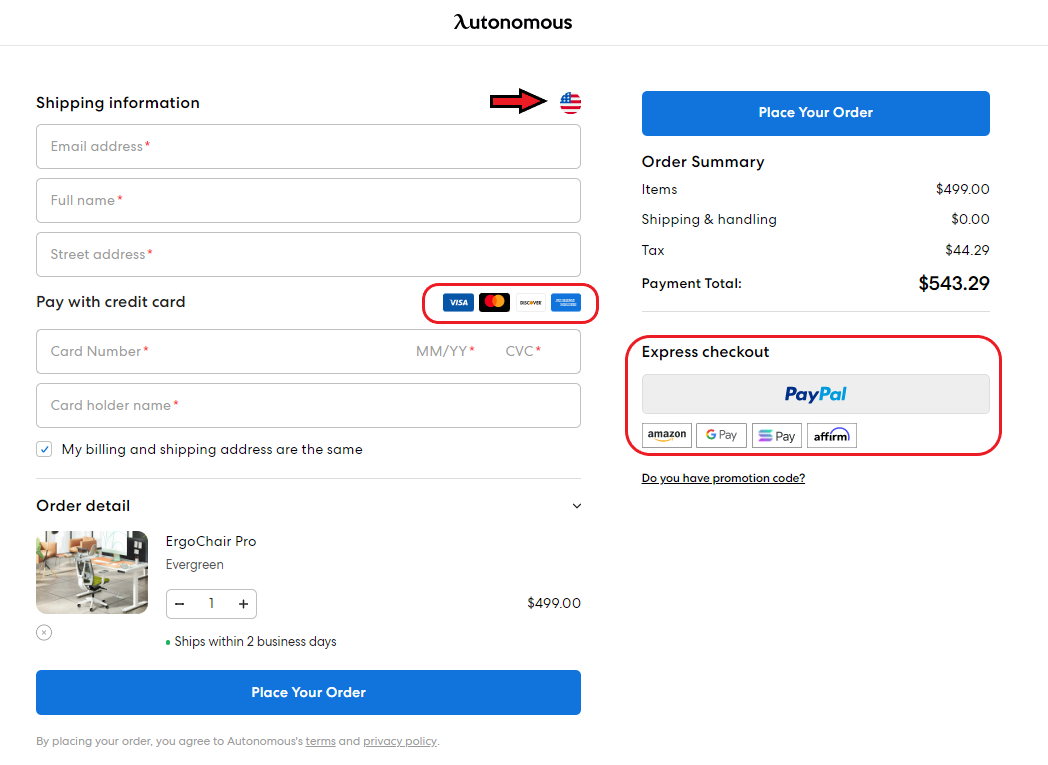Uncheck billing and shipping address are the same
The image size is (1048, 765).
click(x=44, y=449)
